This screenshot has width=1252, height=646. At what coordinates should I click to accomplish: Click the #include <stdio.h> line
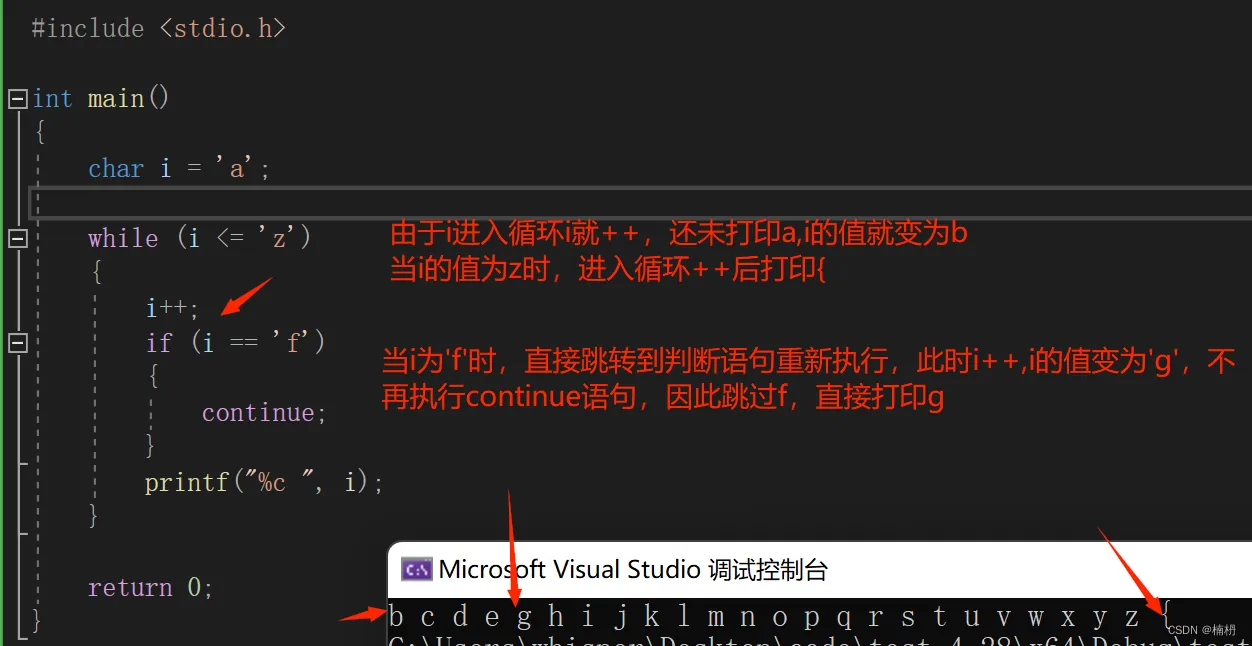pyautogui.click(x=158, y=28)
